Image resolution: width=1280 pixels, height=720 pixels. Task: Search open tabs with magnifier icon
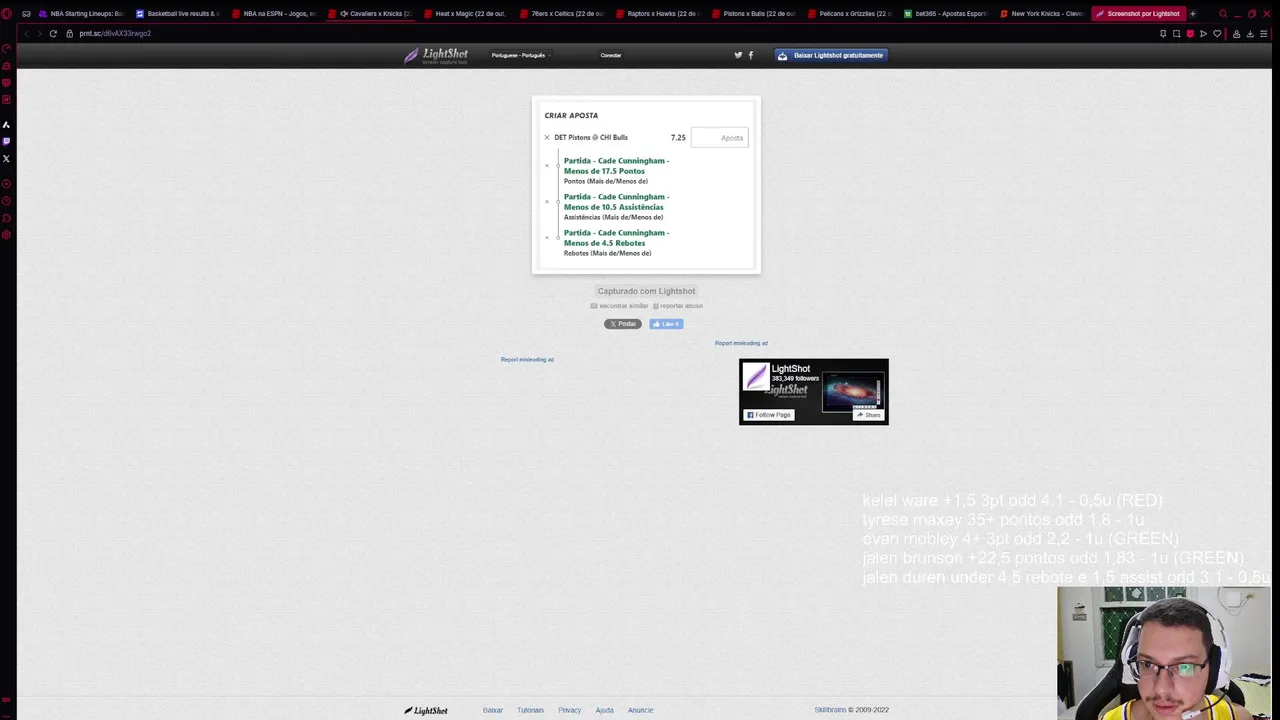click(x=1222, y=13)
